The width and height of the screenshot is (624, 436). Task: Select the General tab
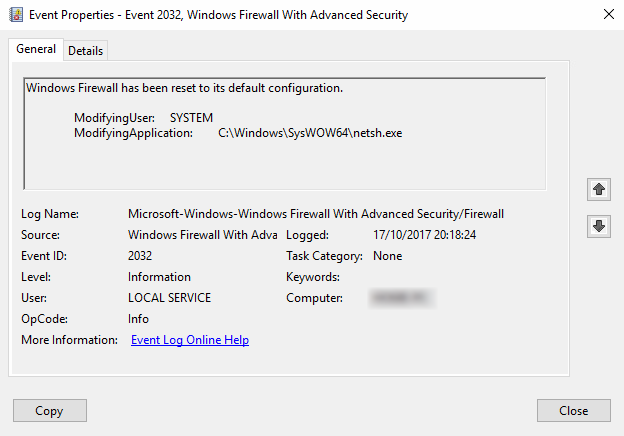pos(36,49)
